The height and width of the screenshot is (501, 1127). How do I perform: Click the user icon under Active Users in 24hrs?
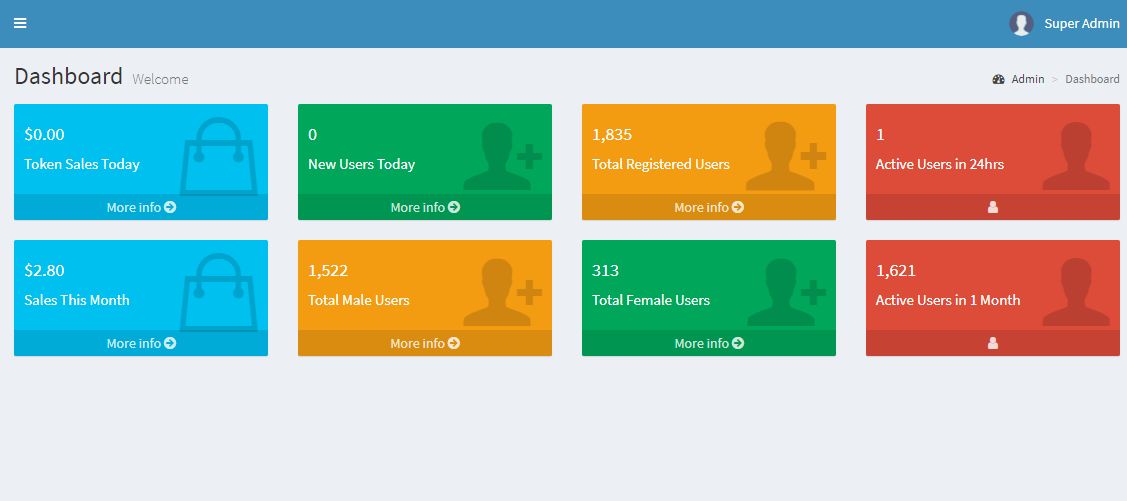[993, 207]
